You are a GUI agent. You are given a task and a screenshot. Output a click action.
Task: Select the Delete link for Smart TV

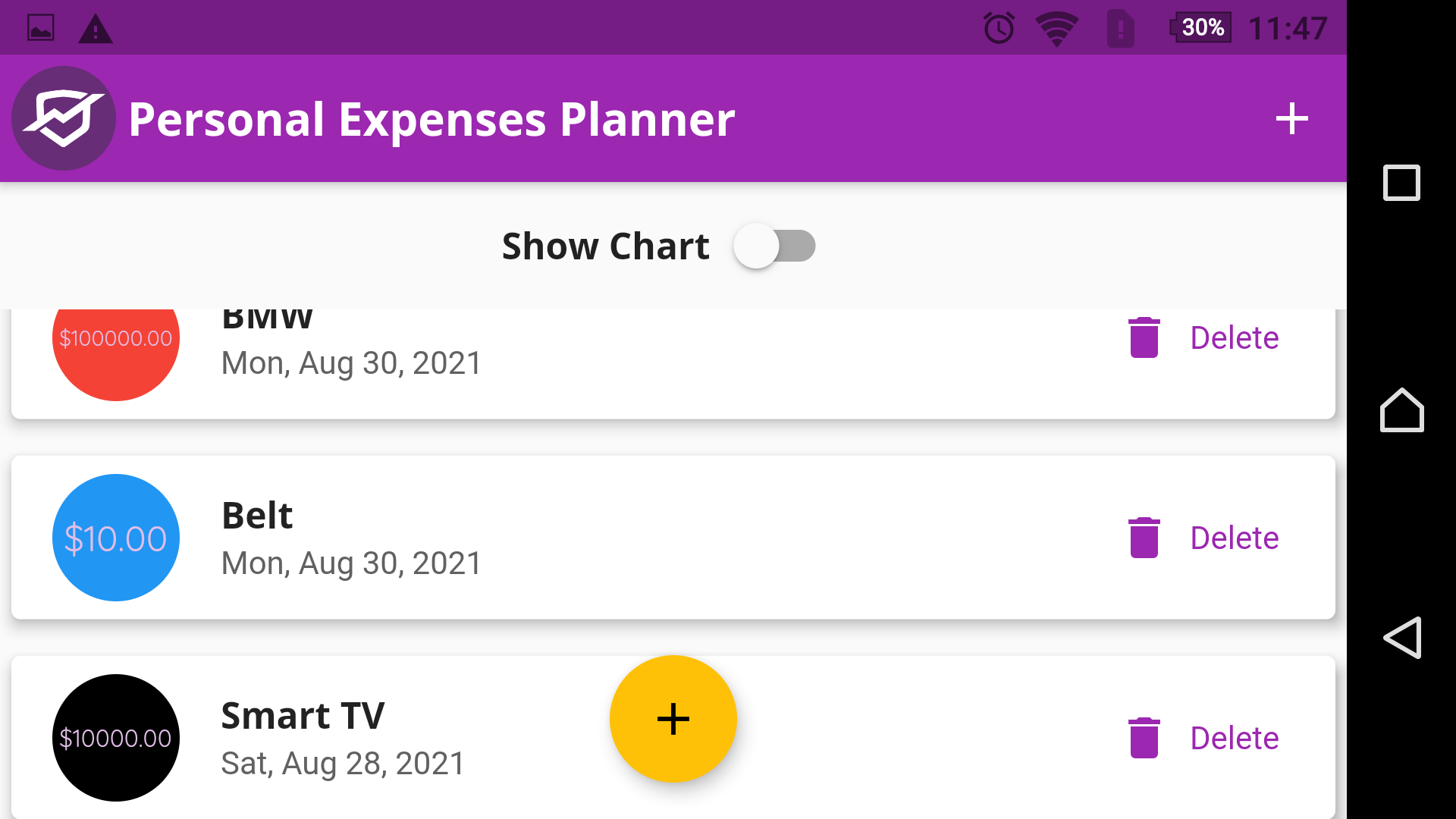(x=1235, y=737)
